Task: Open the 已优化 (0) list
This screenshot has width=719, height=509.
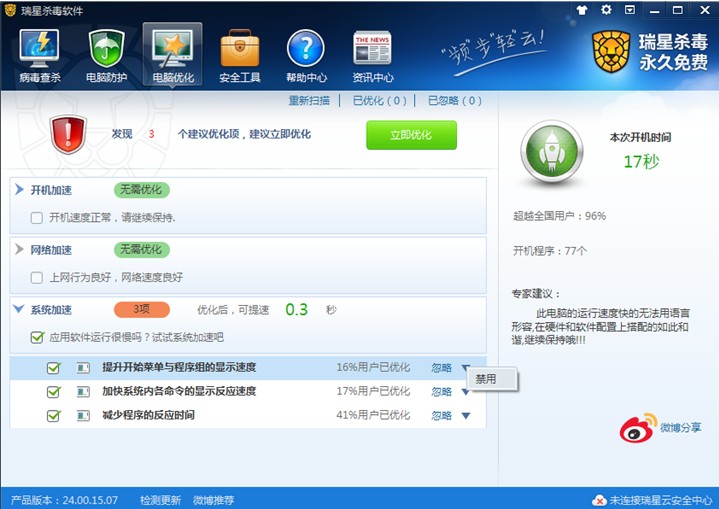Action: point(380,100)
